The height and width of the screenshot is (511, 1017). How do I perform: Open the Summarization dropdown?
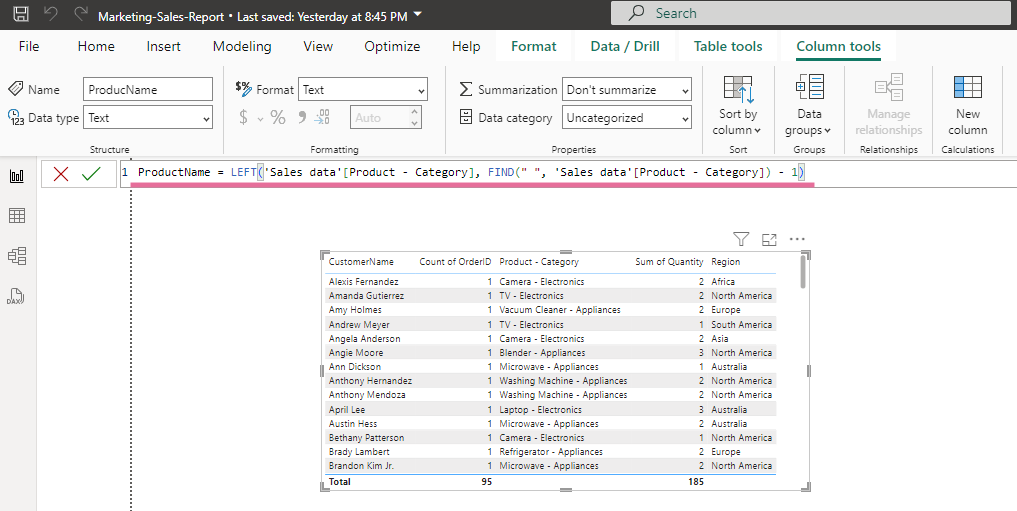pyautogui.click(x=627, y=89)
